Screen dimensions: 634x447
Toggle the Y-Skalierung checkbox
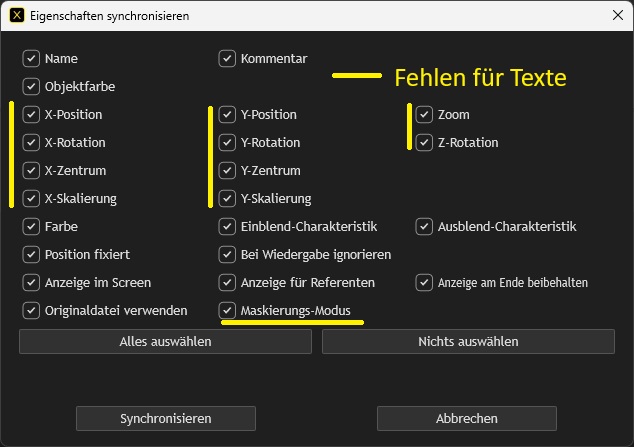[227, 198]
